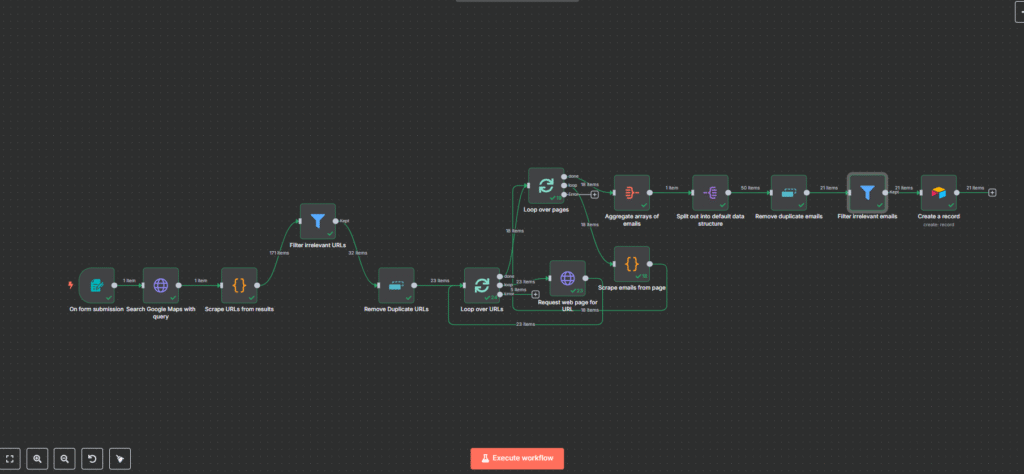Click the 5 items connection label
This screenshot has width=1024, height=474.
point(519,289)
